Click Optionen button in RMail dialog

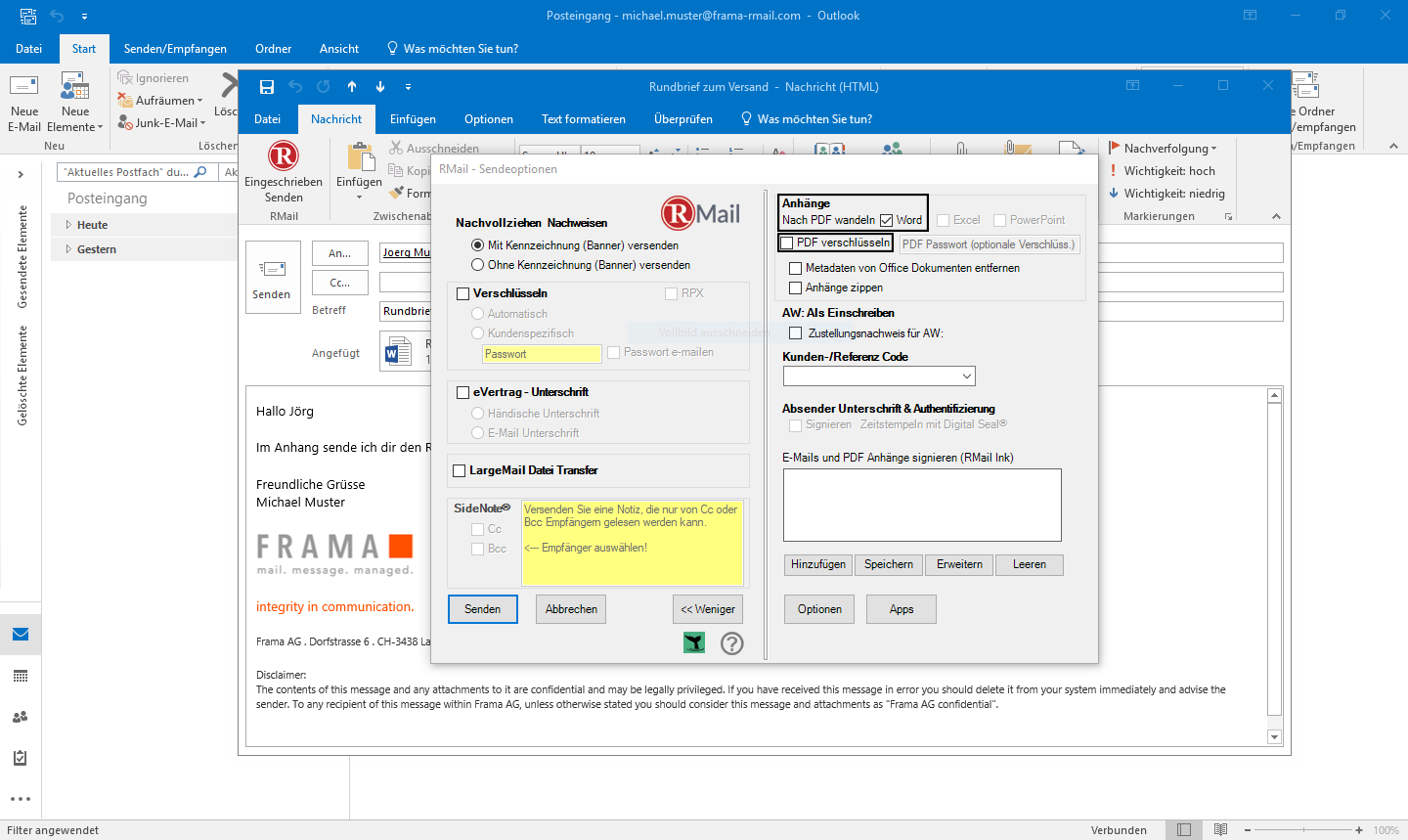[819, 609]
